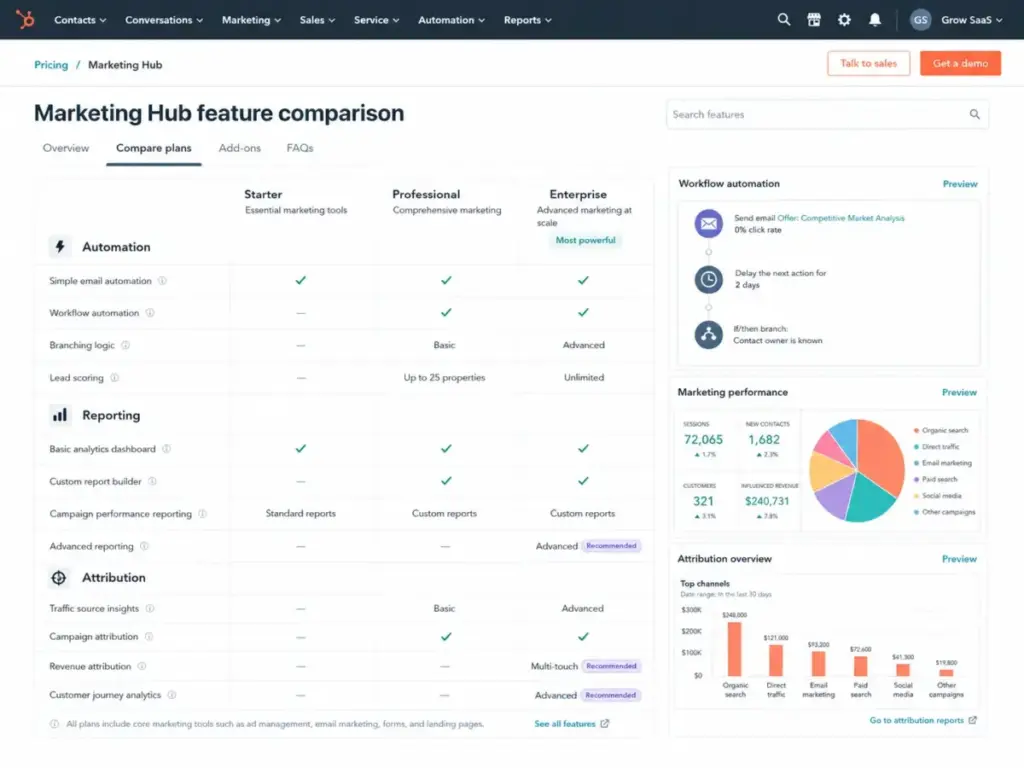This screenshot has width=1024, height=768.
Task: Open Preview for Attribution overview card
Action: coord(959,559)
